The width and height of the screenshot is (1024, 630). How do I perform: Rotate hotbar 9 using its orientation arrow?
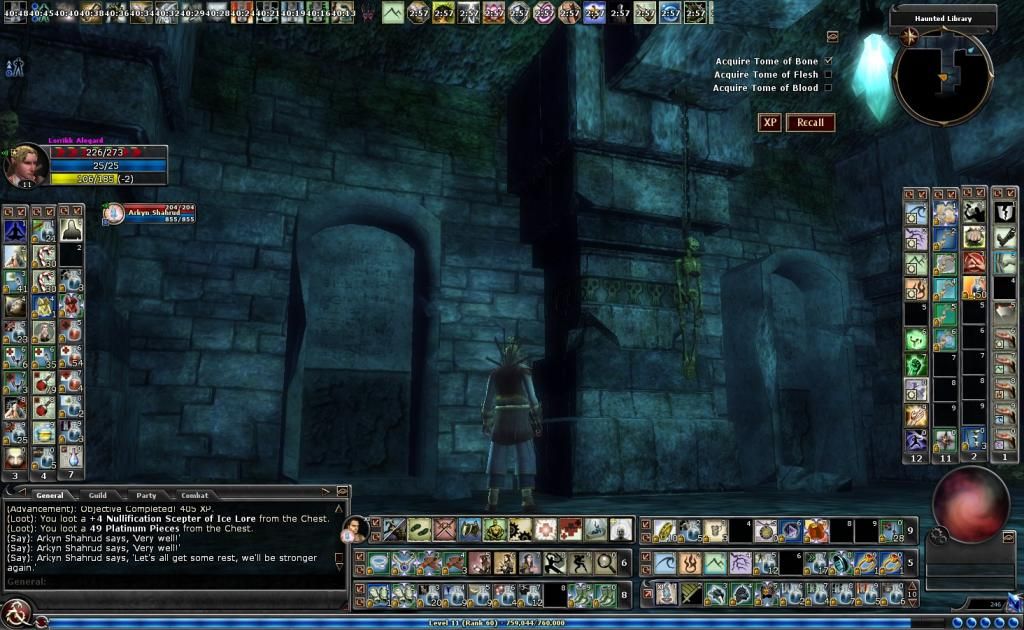(x=646, y=536)
